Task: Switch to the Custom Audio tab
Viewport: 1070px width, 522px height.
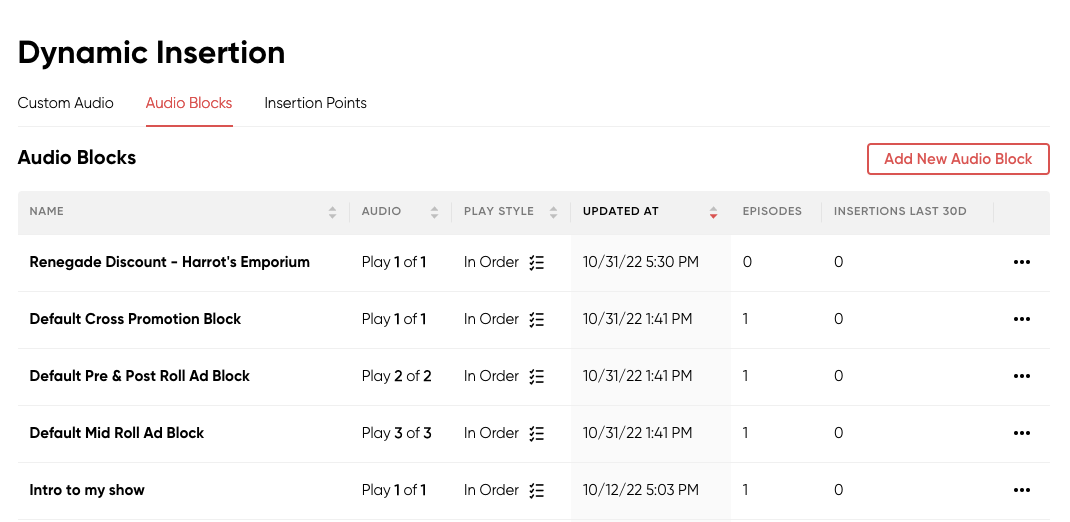Action: 66,103
